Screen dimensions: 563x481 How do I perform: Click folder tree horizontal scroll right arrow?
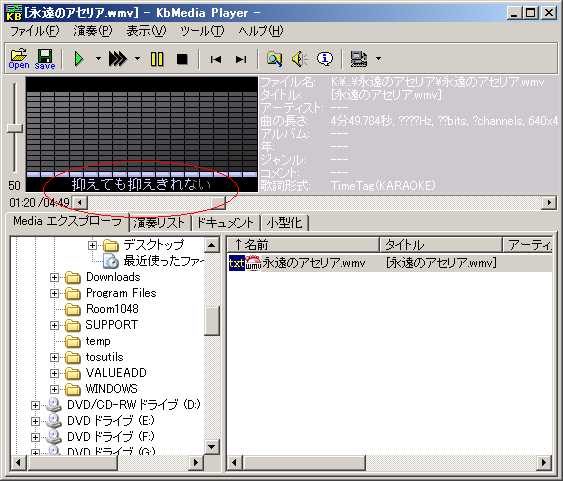[x=196, y=462]
